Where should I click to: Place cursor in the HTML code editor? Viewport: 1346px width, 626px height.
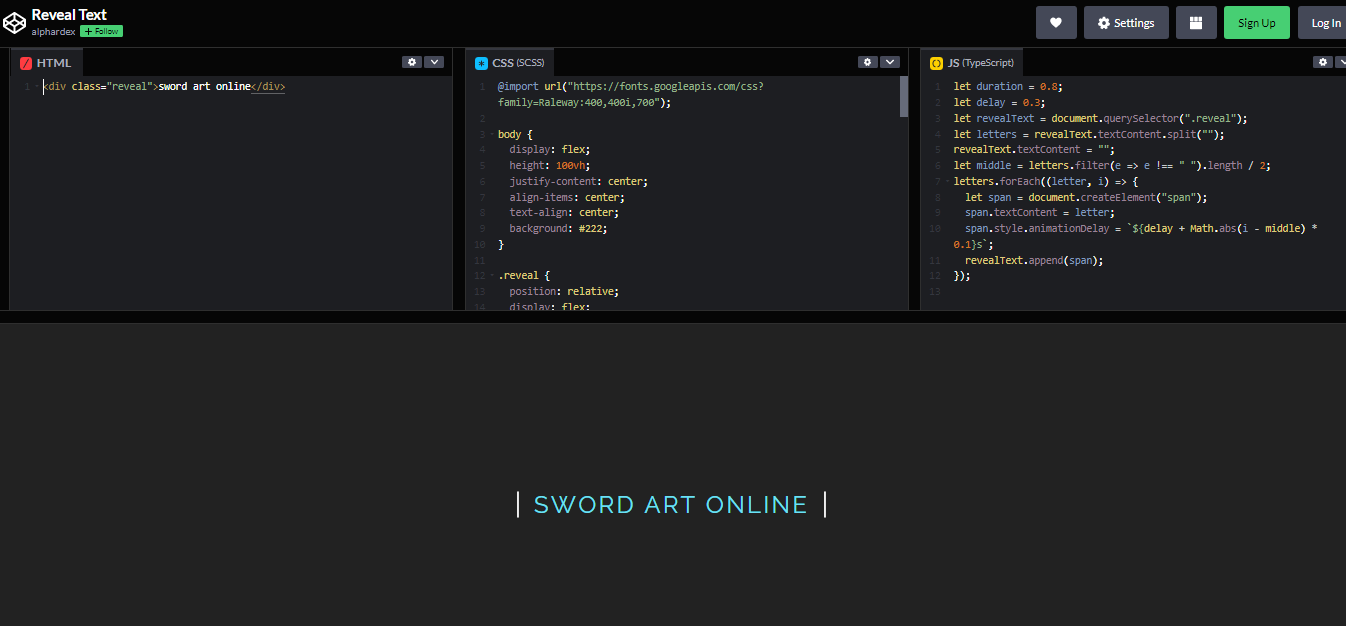200,150
